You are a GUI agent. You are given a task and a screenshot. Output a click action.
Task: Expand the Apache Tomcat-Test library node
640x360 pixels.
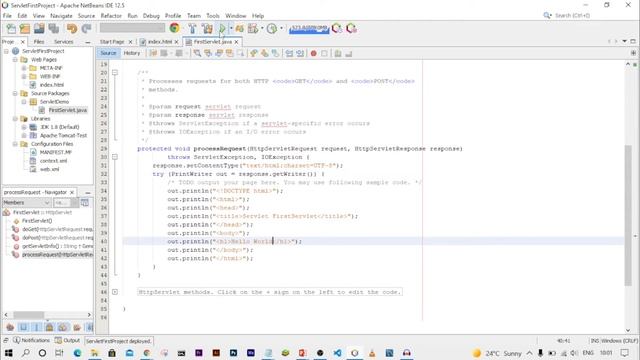24,136
